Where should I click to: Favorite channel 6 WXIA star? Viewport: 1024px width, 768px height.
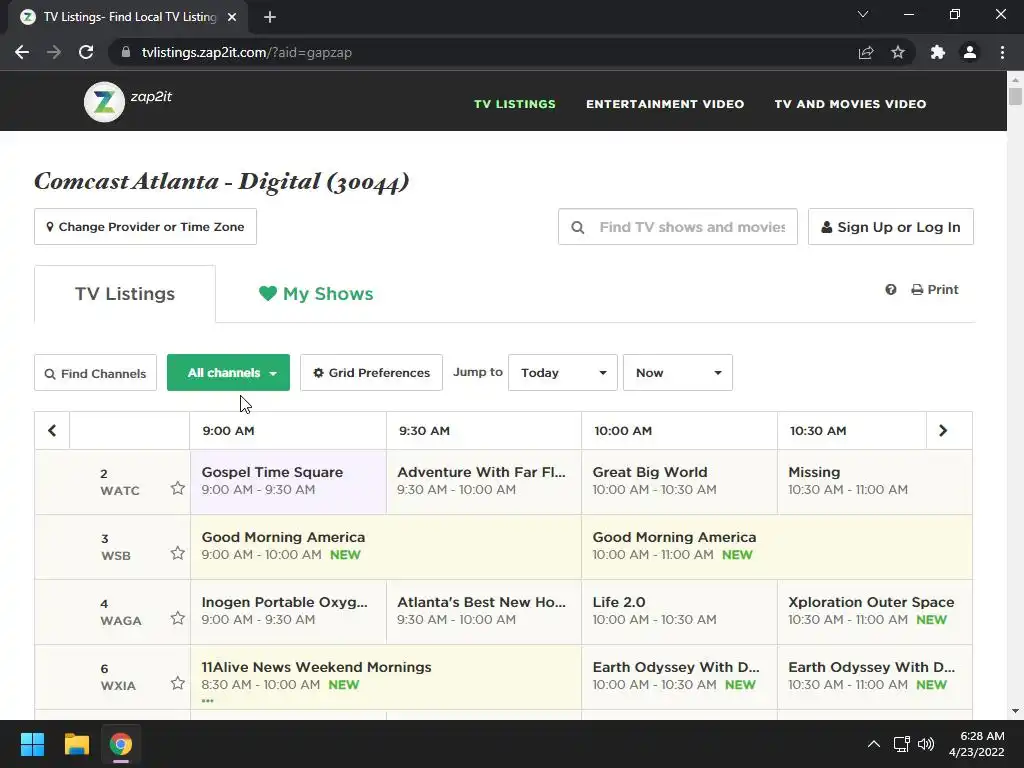tap(178, 683)
